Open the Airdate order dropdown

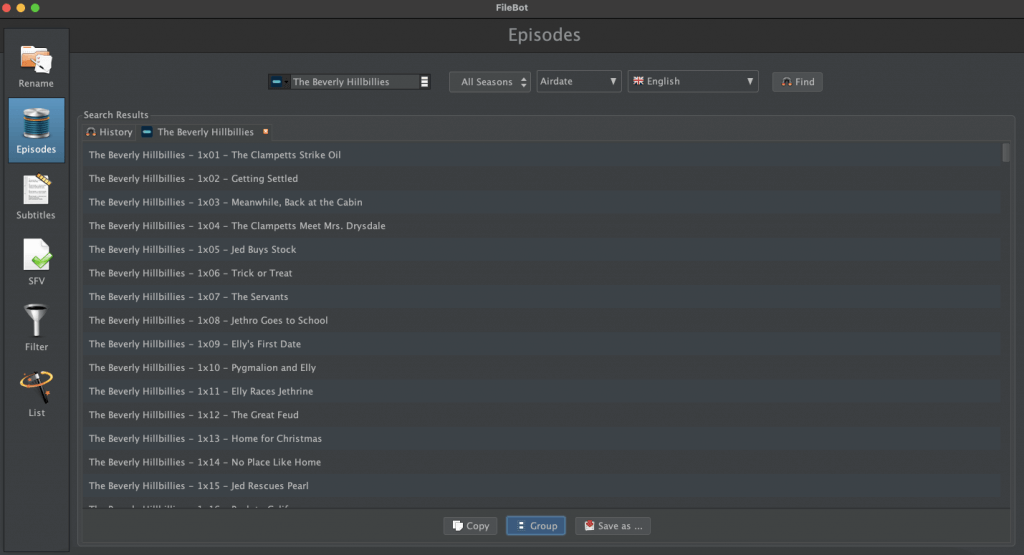579,81
